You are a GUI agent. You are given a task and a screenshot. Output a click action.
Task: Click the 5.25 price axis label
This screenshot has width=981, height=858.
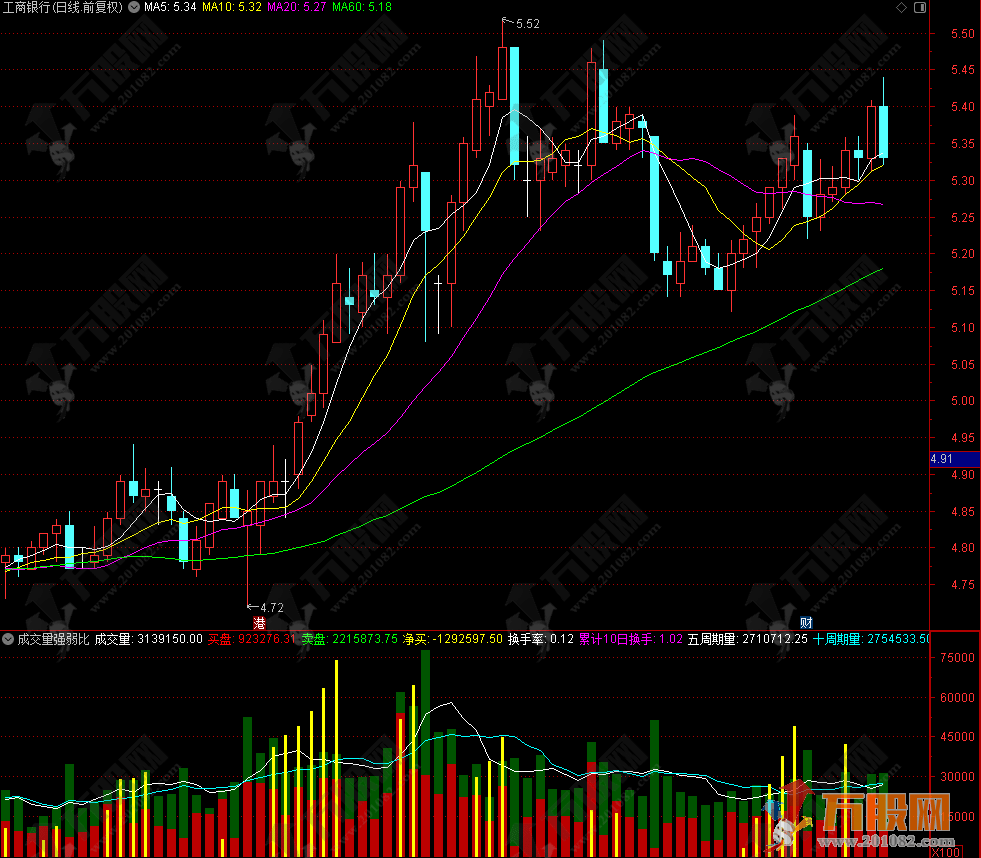point(962,218)
